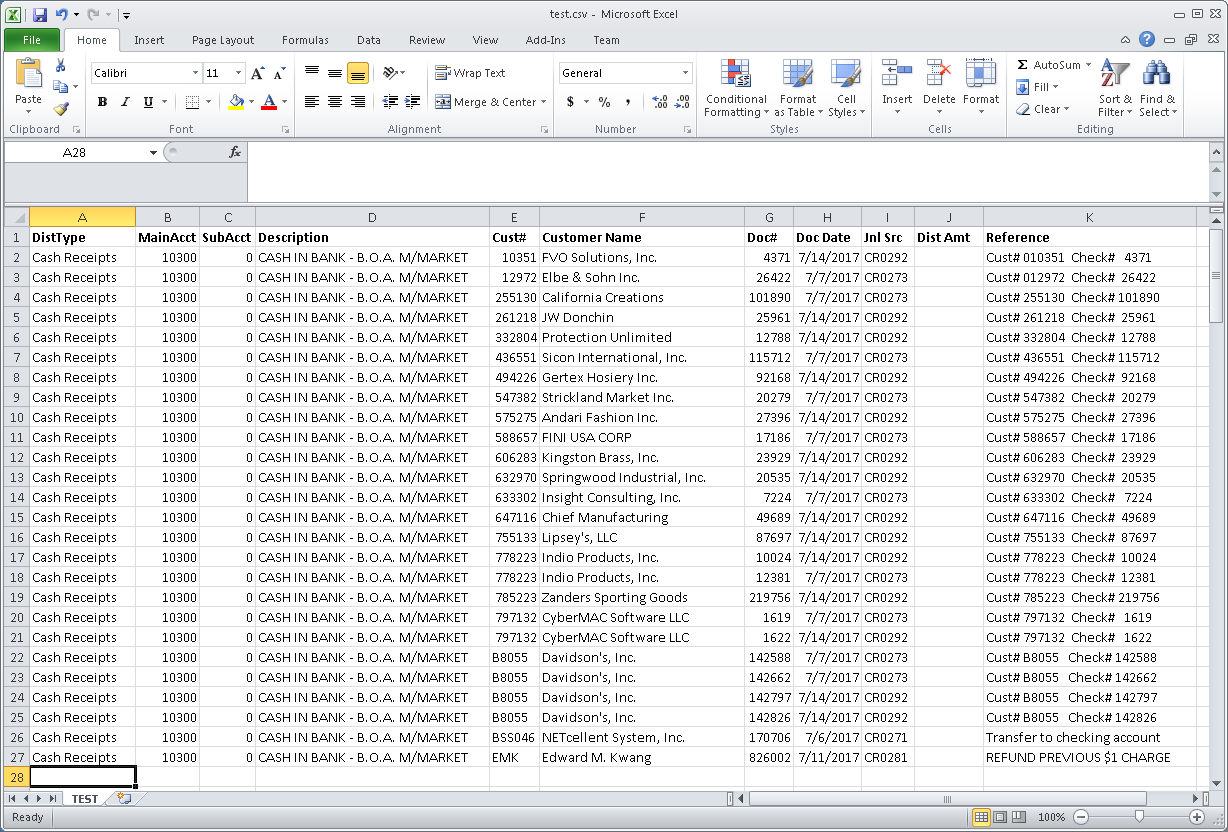Click the Insert Function fx icon
Viewport: 1228px width, 832px height.
235,152
